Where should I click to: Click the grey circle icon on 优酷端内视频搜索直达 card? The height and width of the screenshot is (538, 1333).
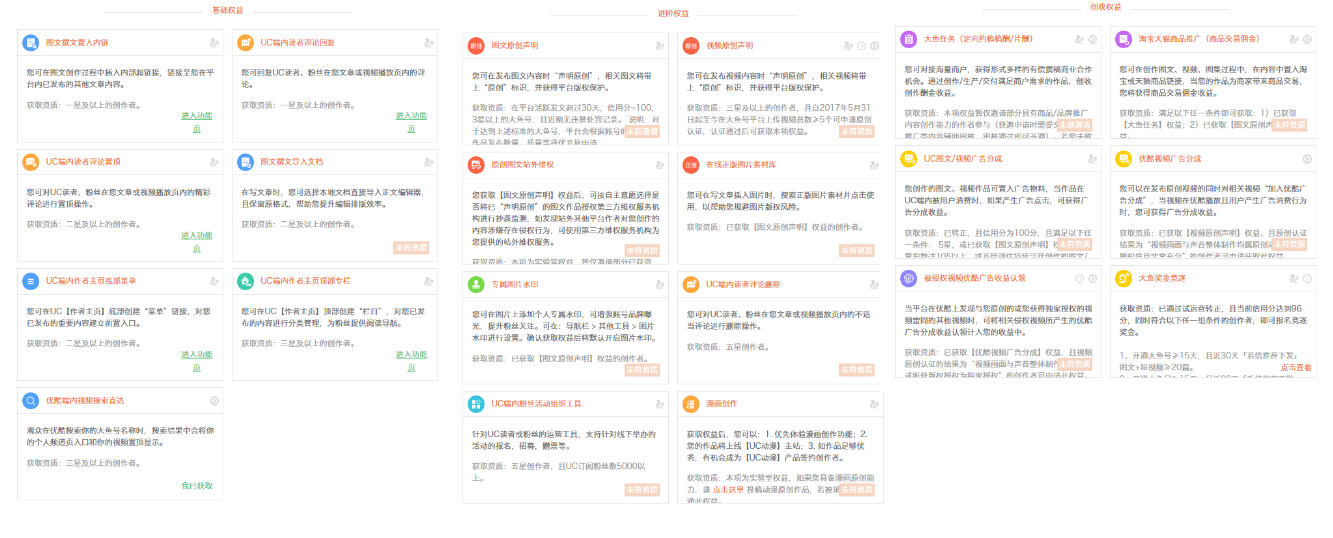pos(215,401)
